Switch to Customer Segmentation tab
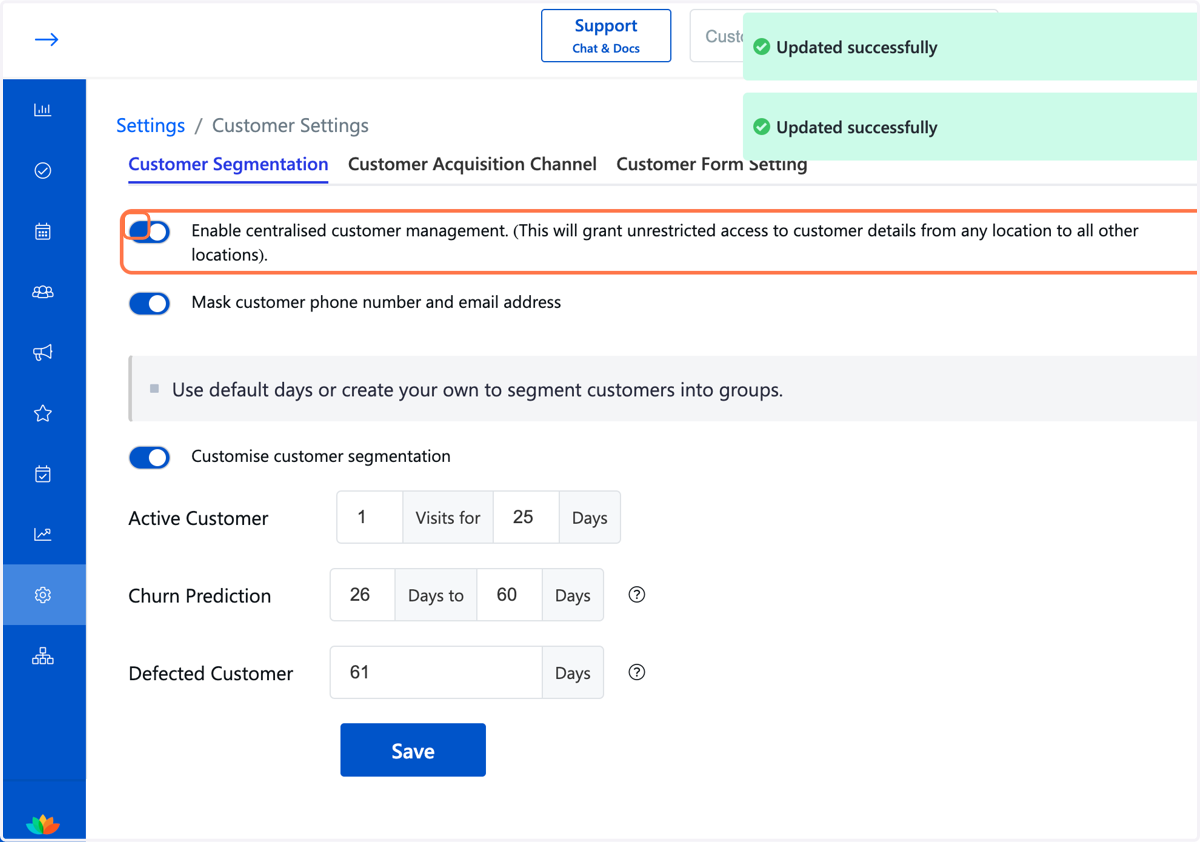 (228, 164)
